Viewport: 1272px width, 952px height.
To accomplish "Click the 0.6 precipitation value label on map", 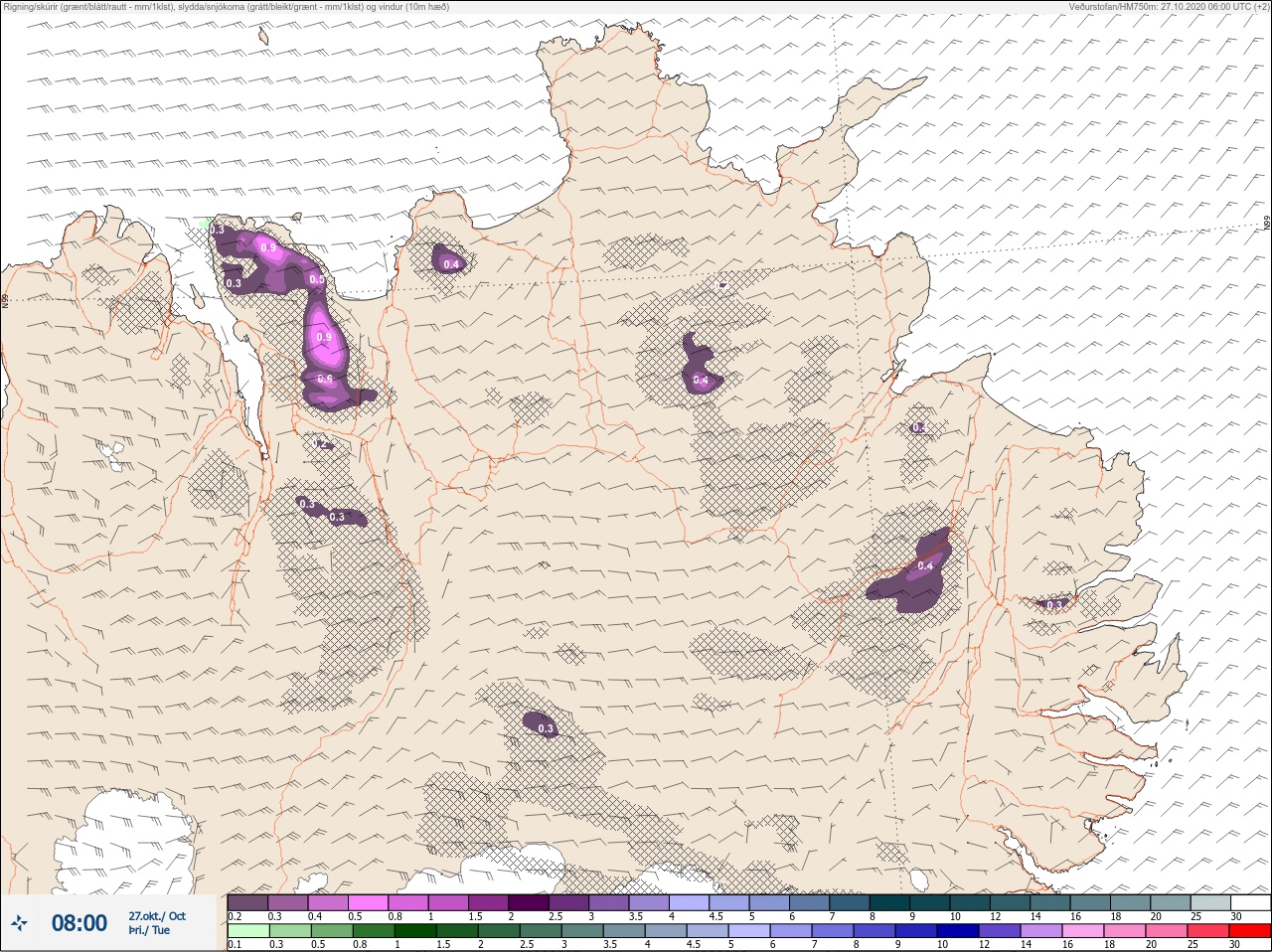I will click(x=325, y=380).
